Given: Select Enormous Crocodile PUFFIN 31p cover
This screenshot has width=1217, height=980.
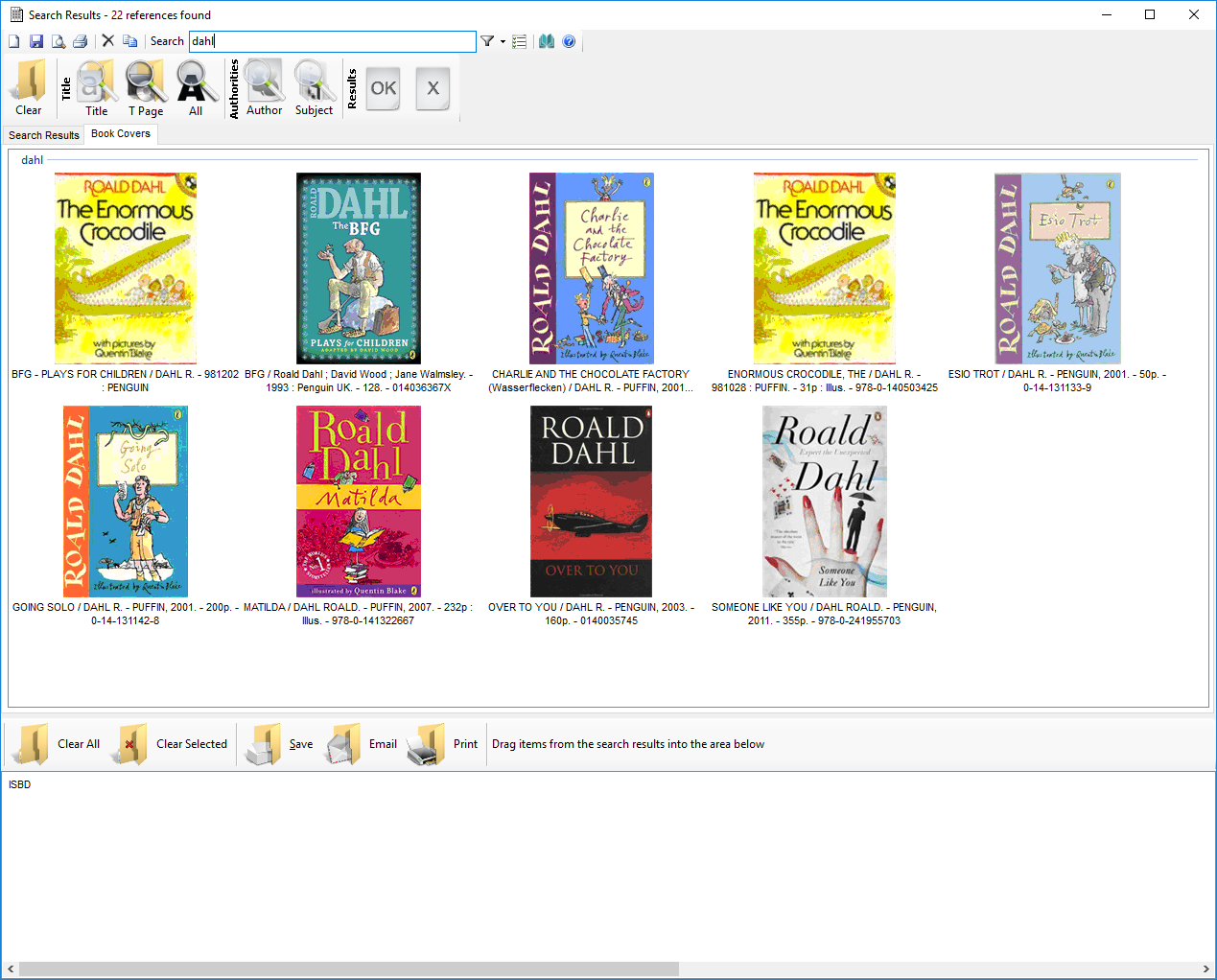Looking at the screenshot, I should (825, 268).
